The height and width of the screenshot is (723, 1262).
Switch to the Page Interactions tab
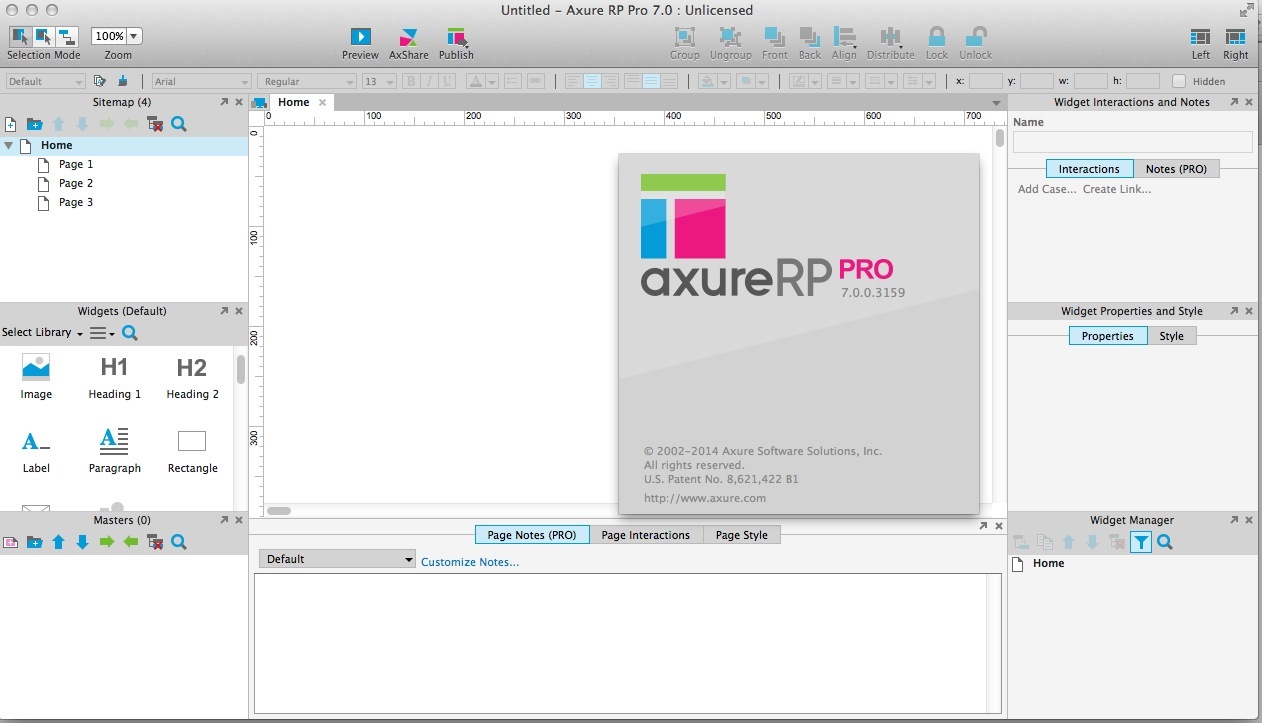pos(645,535)
